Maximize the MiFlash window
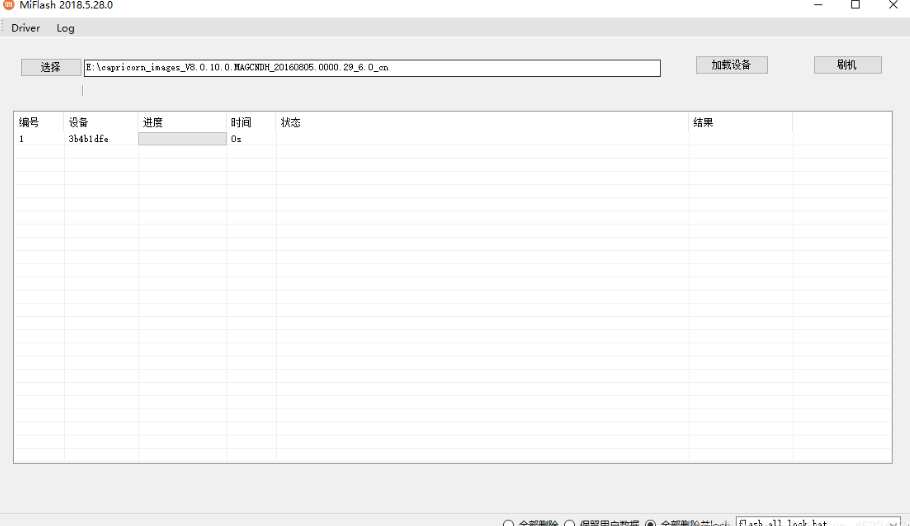910x526 pixels. pyautogui.click(x=855, y=5)
